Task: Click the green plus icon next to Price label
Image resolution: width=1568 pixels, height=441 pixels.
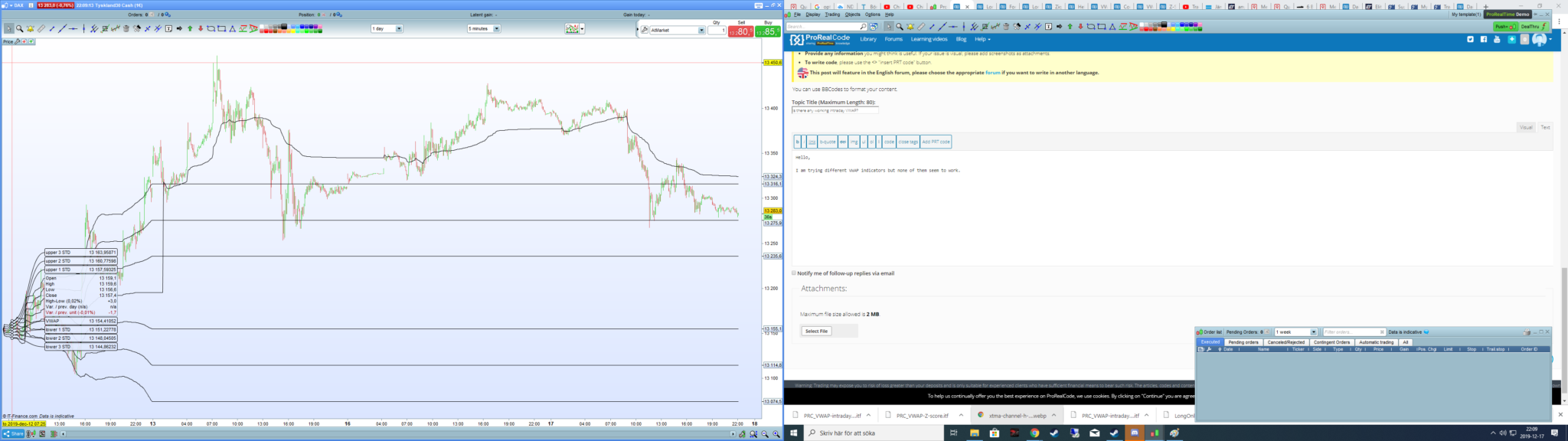Action: pos(31,41)
